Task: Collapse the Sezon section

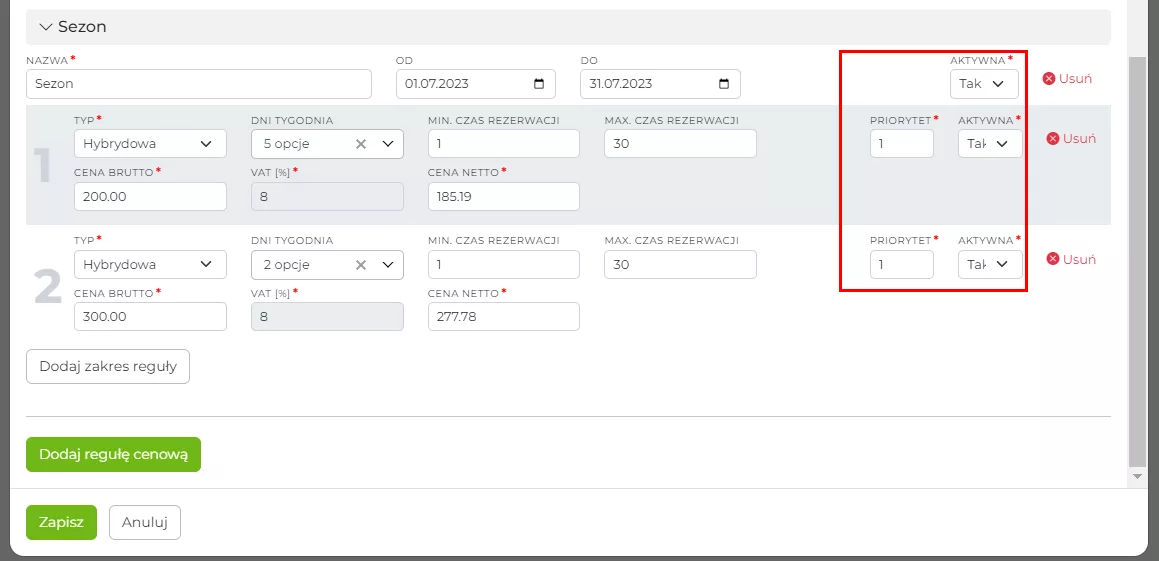Action: [x=46, y=27]
